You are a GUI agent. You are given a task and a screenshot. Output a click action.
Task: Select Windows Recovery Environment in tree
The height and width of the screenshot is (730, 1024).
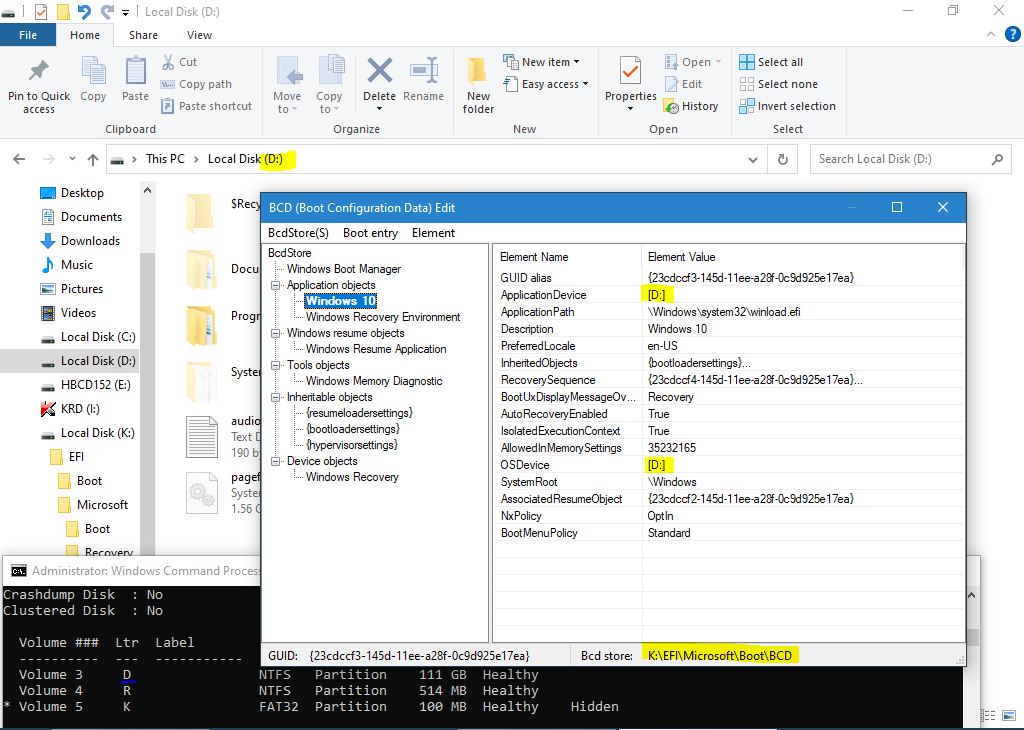[383, 317]
